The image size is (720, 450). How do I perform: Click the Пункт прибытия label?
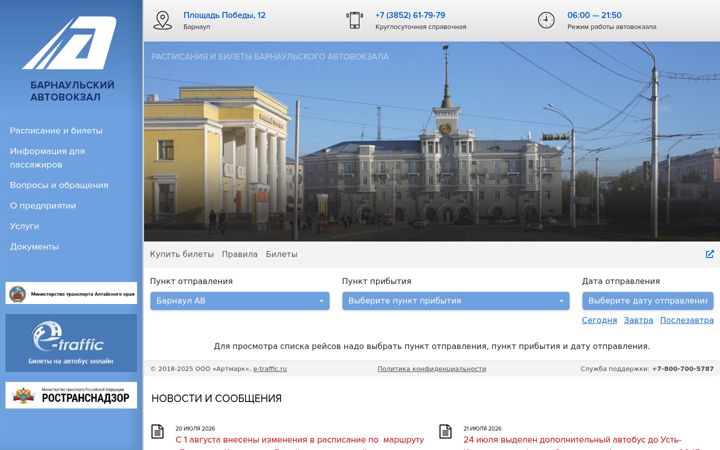377,281
